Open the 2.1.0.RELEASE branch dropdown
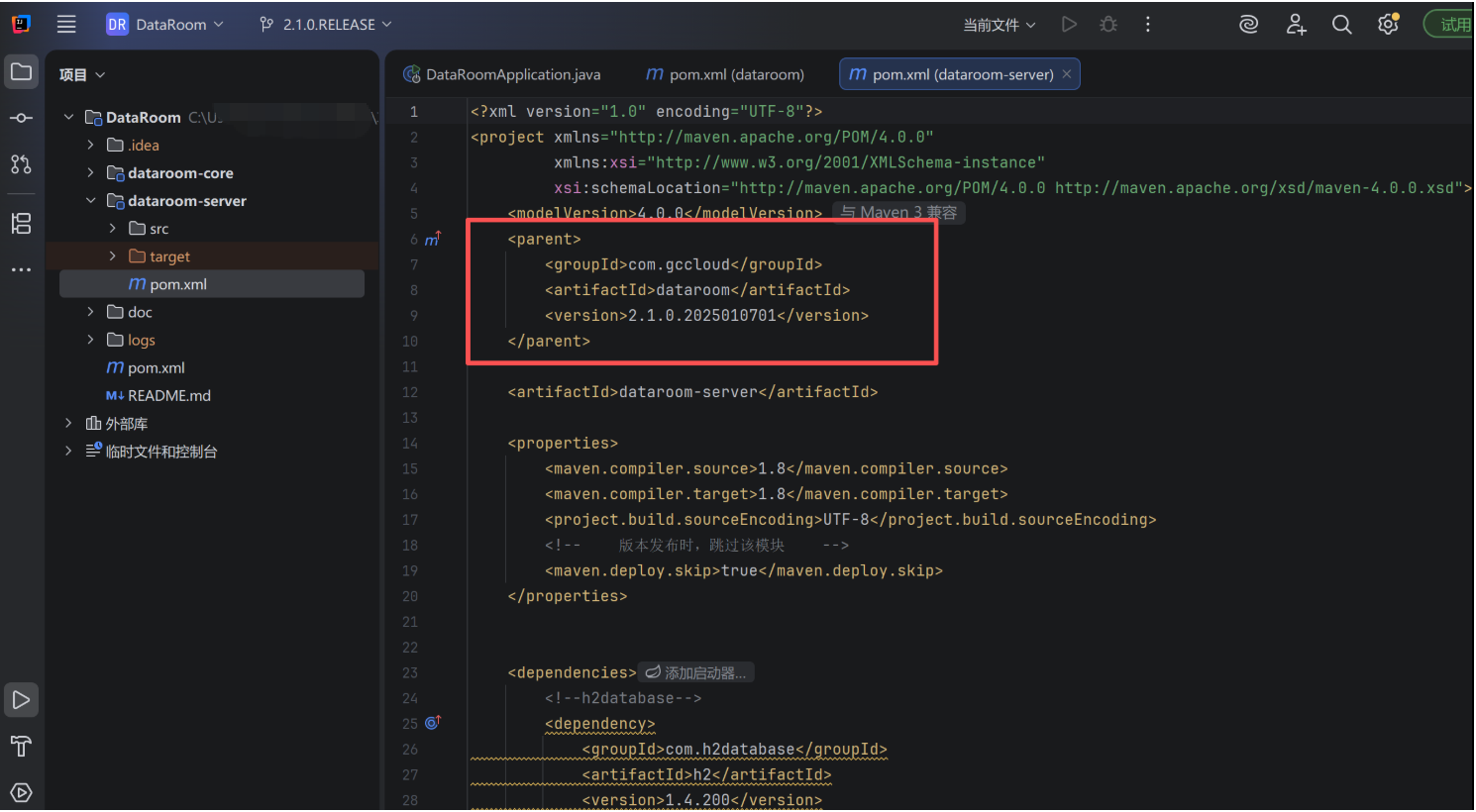This screenshot has width=1476, height=812. (326, 25)
